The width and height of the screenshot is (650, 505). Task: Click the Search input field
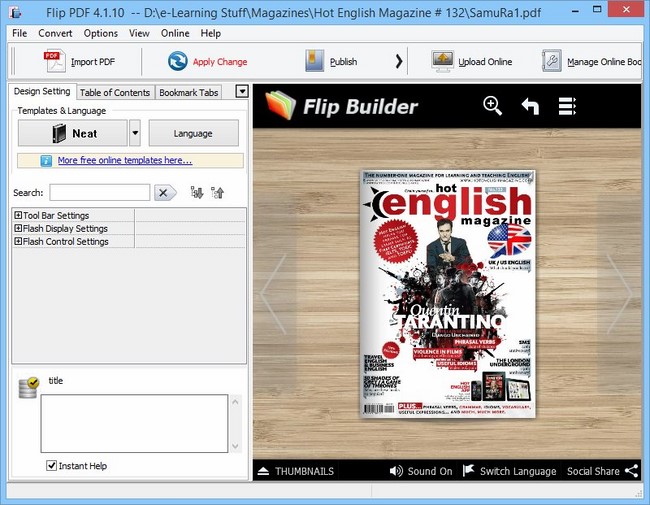coord(99,192)
